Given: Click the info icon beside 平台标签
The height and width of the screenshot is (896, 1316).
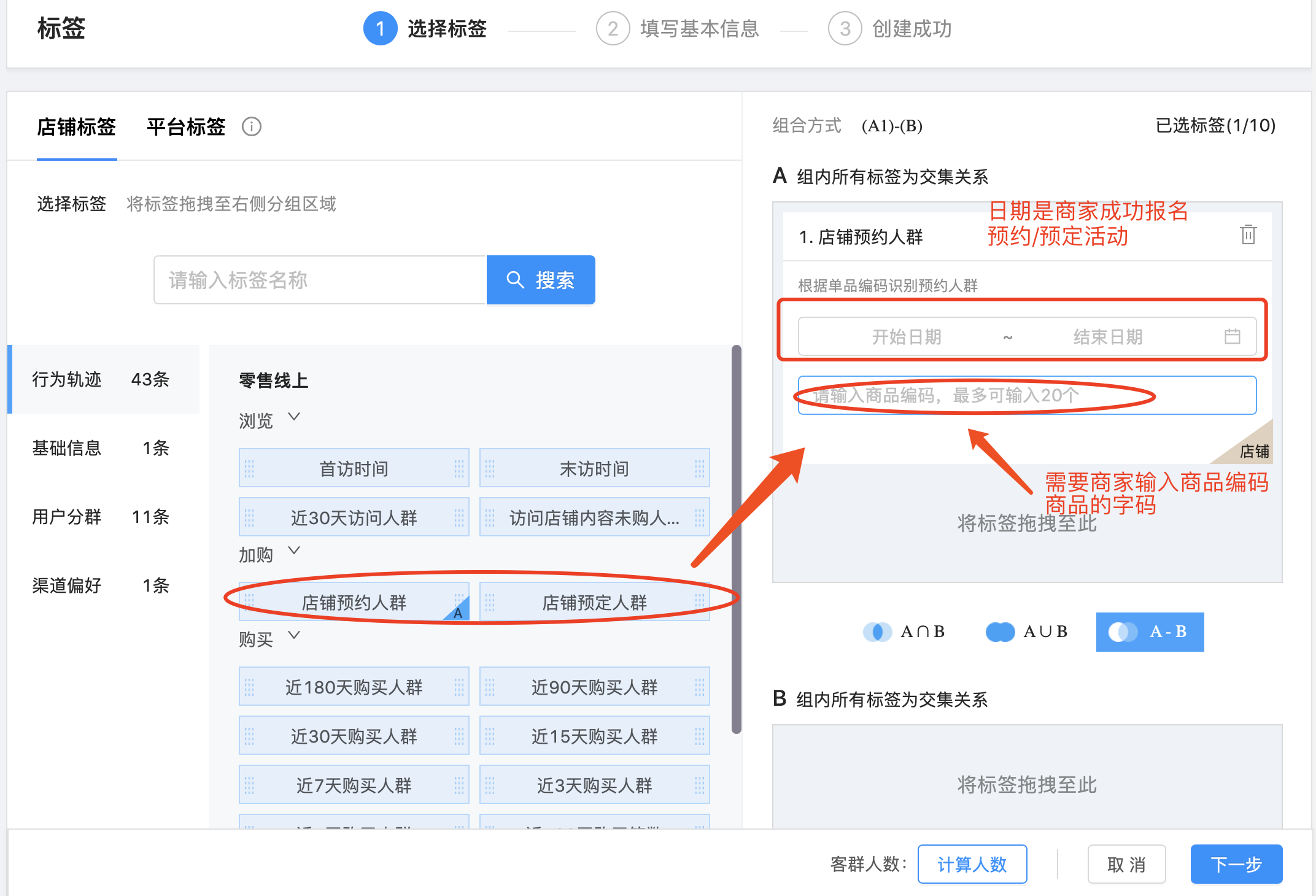Looking at the screenshot, I should point(251,127).
